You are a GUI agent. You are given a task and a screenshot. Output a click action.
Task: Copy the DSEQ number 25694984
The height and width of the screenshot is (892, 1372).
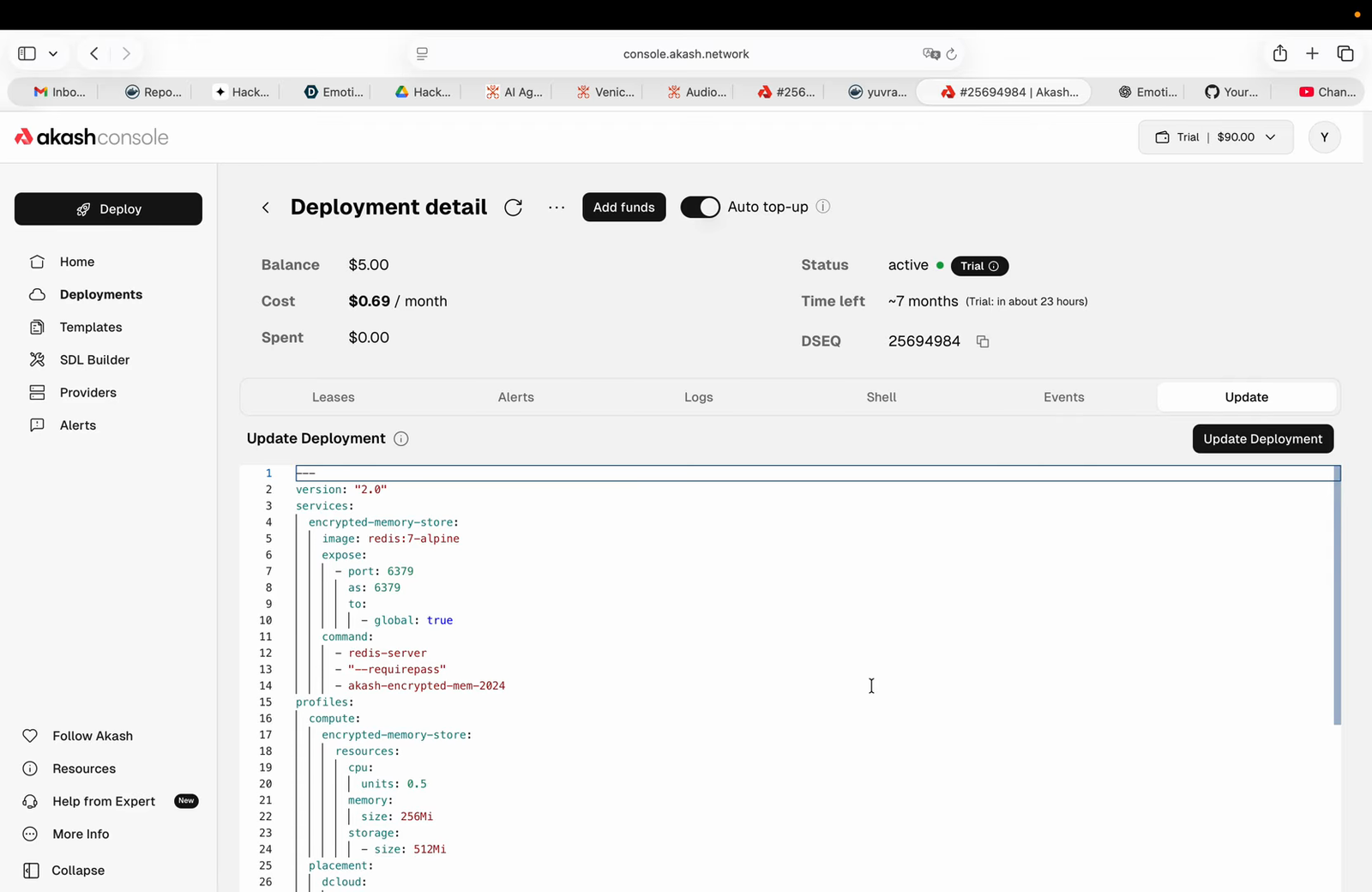click(x=983, y=341)
